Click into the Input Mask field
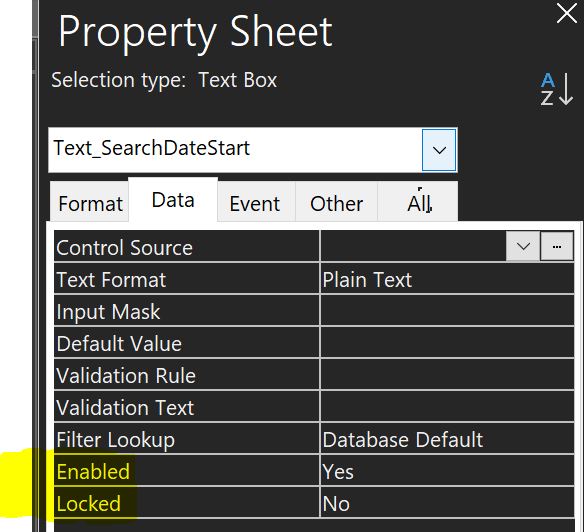 [x=447, y=311]
